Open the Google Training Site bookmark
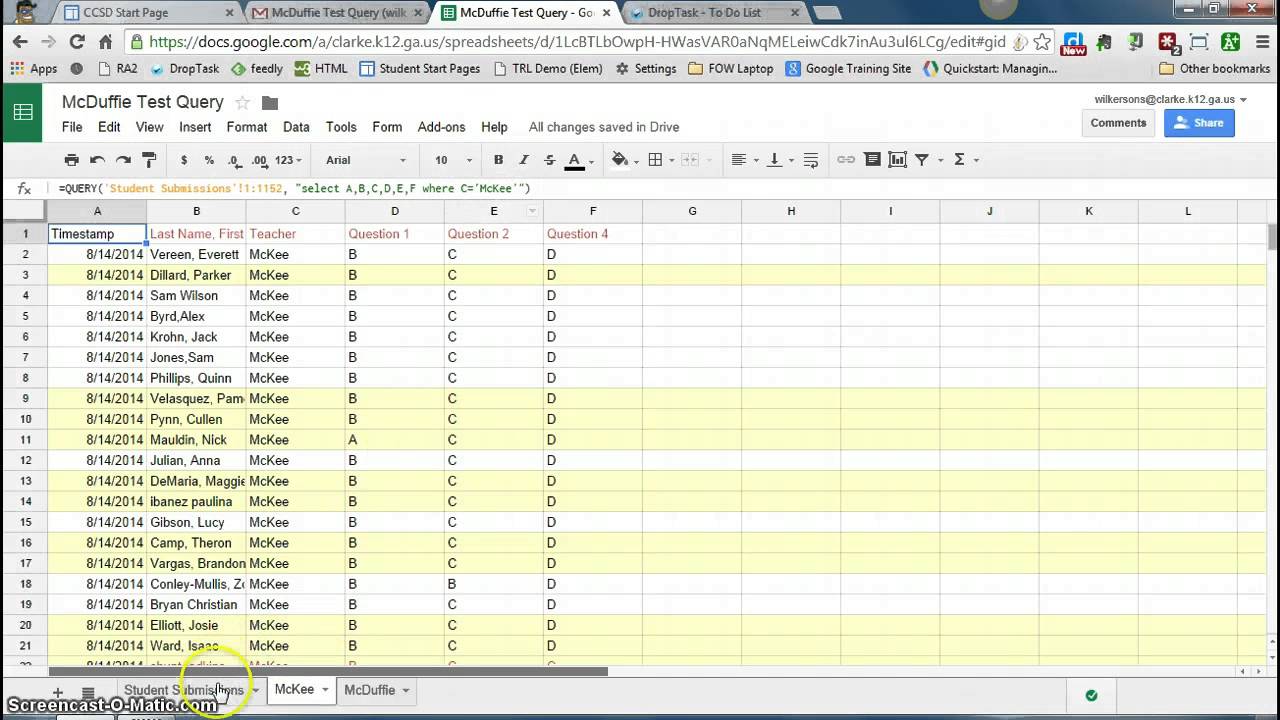Screen dimensions: 1280x720 [849, 69]
